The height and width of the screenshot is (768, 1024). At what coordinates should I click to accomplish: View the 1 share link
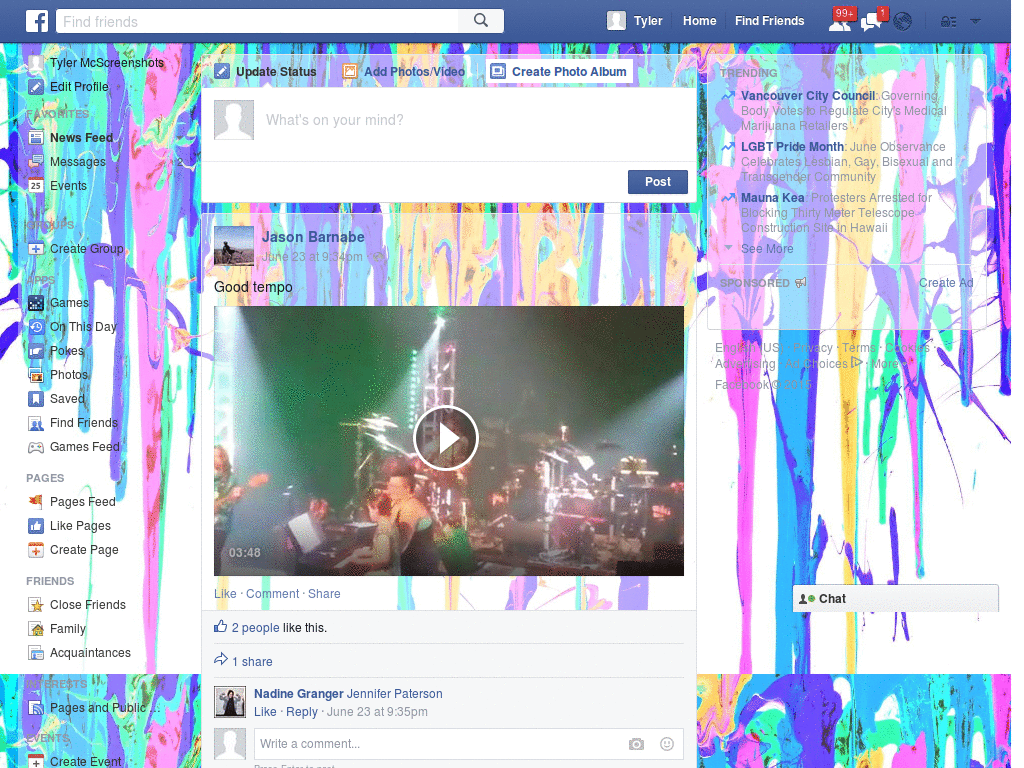coord(252,662)
